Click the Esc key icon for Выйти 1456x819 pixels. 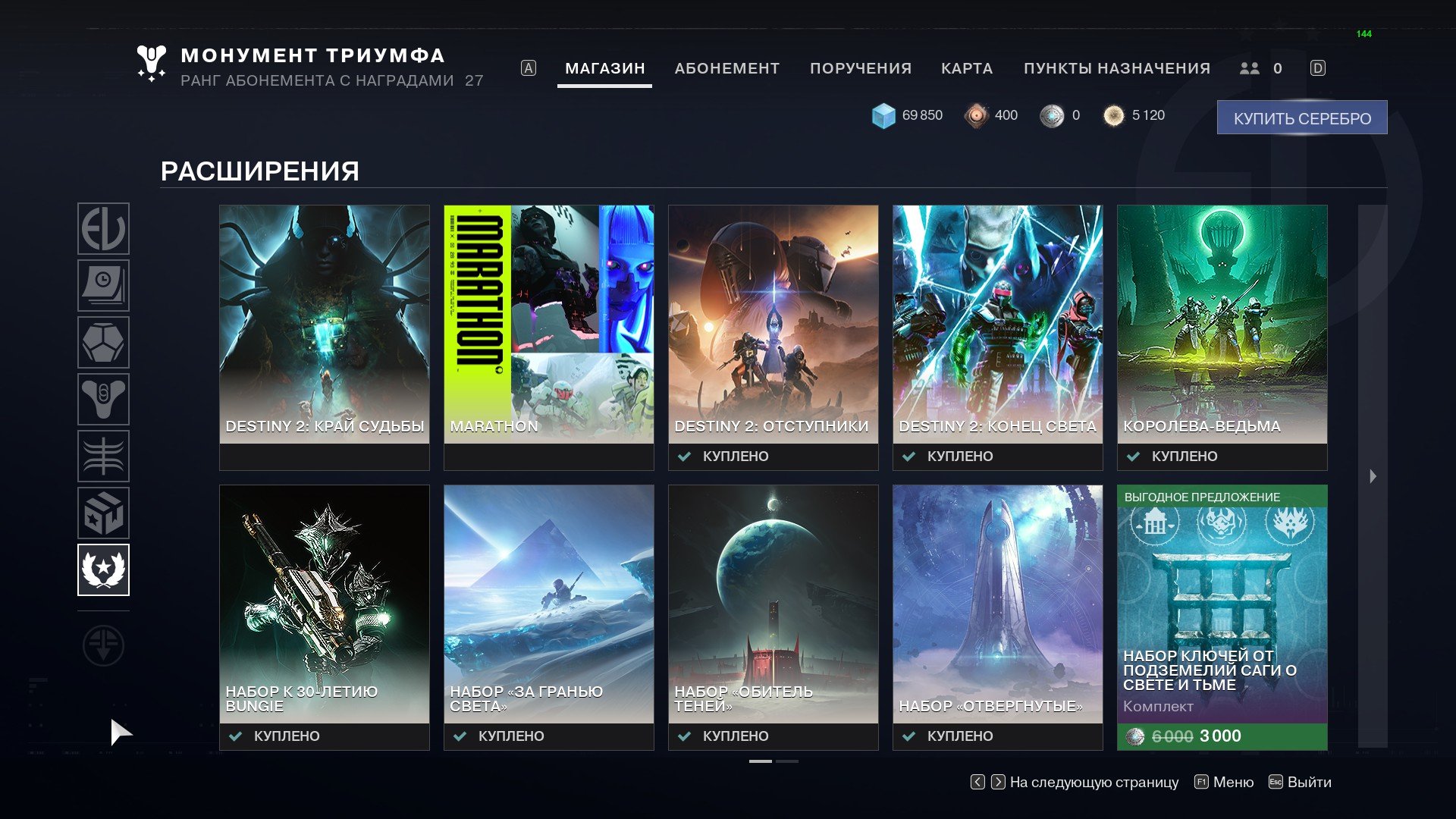[1276, 782]
